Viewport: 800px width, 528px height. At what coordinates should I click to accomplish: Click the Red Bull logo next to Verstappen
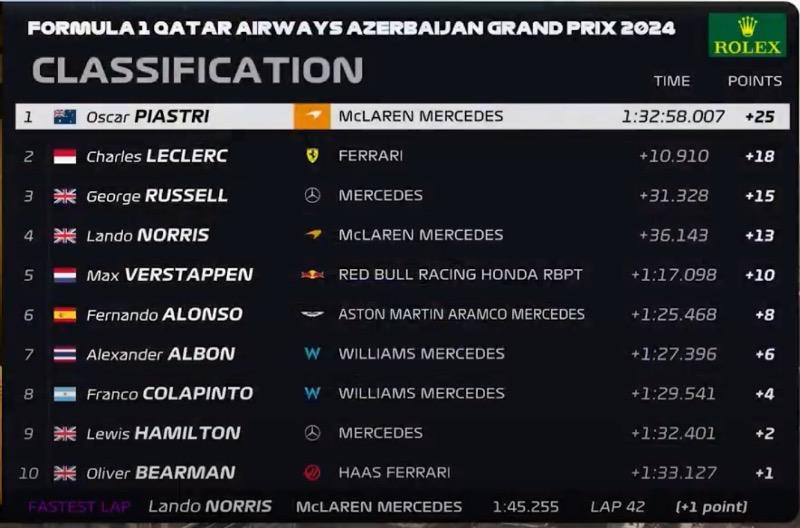click(x=312, y=275)
